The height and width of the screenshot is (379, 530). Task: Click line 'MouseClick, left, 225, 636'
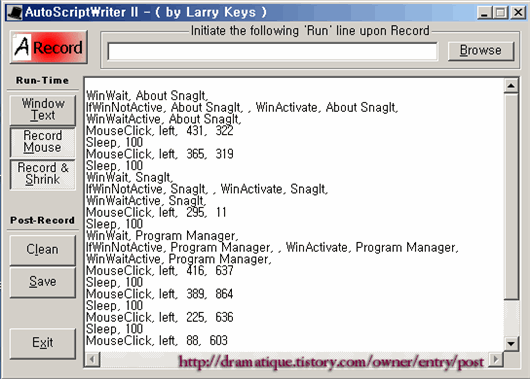pyautogui.click(x=160, y=317)
